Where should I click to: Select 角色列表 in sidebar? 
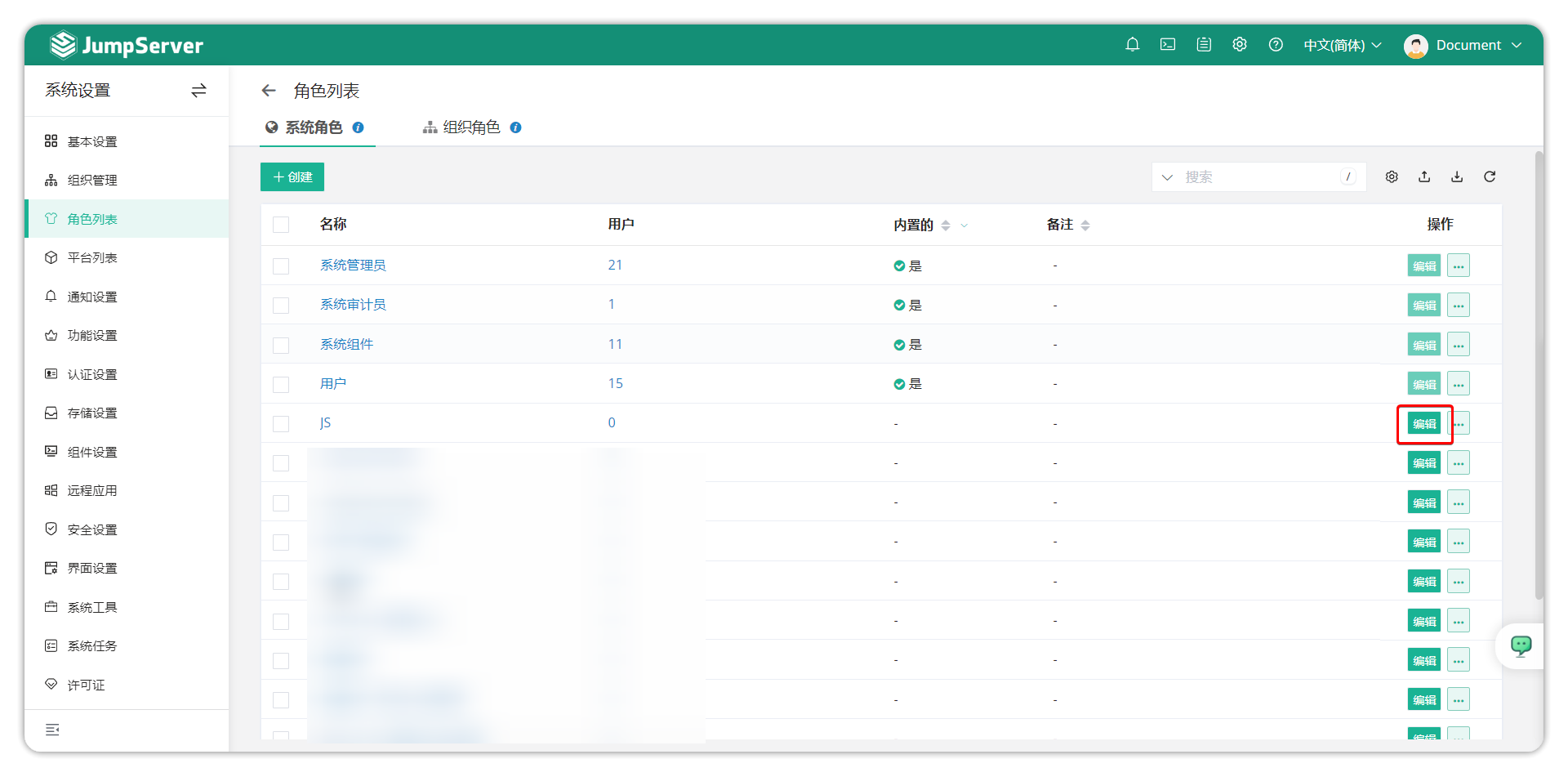127,219
